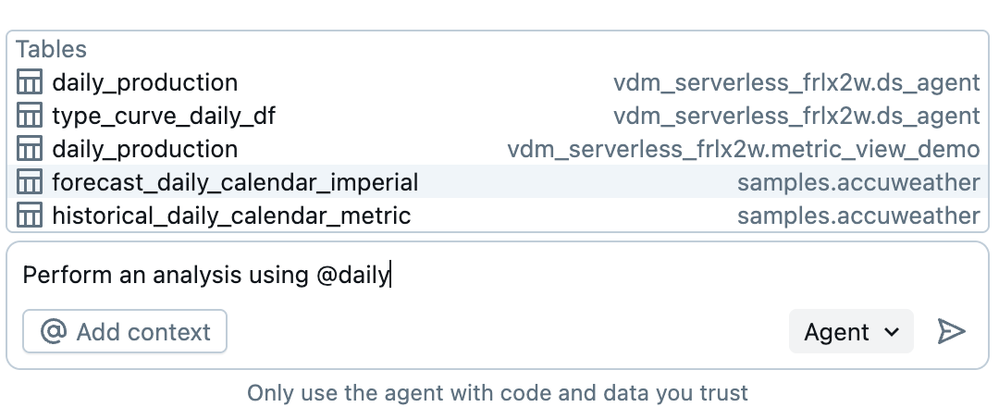Click the Add context button
999x407 pixels.
125,332
